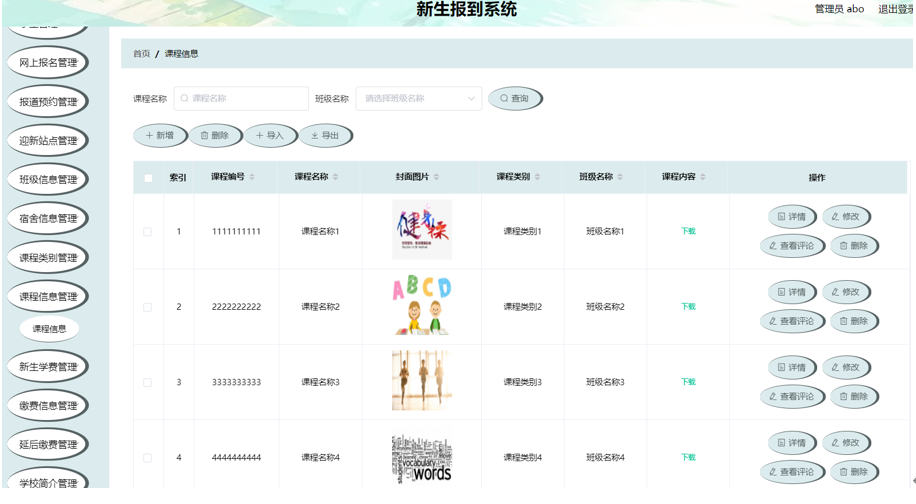Click 删除 for 课程名称4 row
The image size is (916, 504).
click(x=854, y=472)
